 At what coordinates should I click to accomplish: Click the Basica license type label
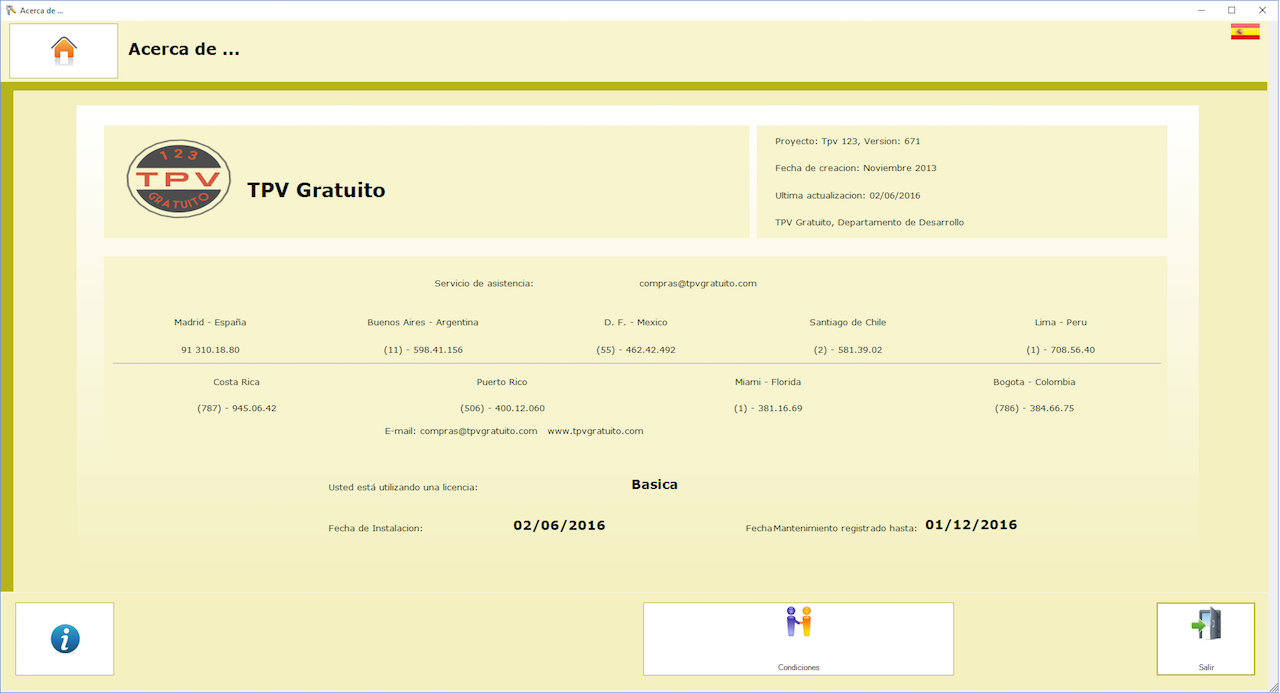pyautogui.click(x=654, y=484)
